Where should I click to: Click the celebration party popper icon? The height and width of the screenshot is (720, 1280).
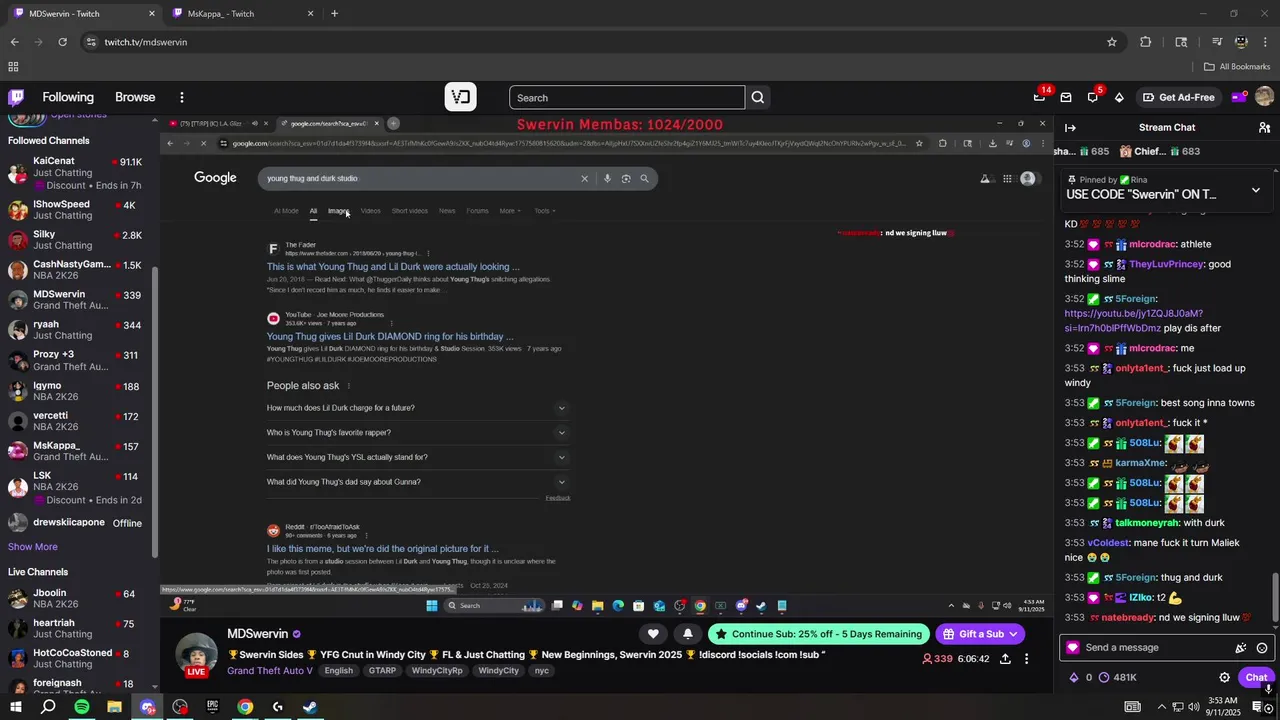coord(1241,648)
